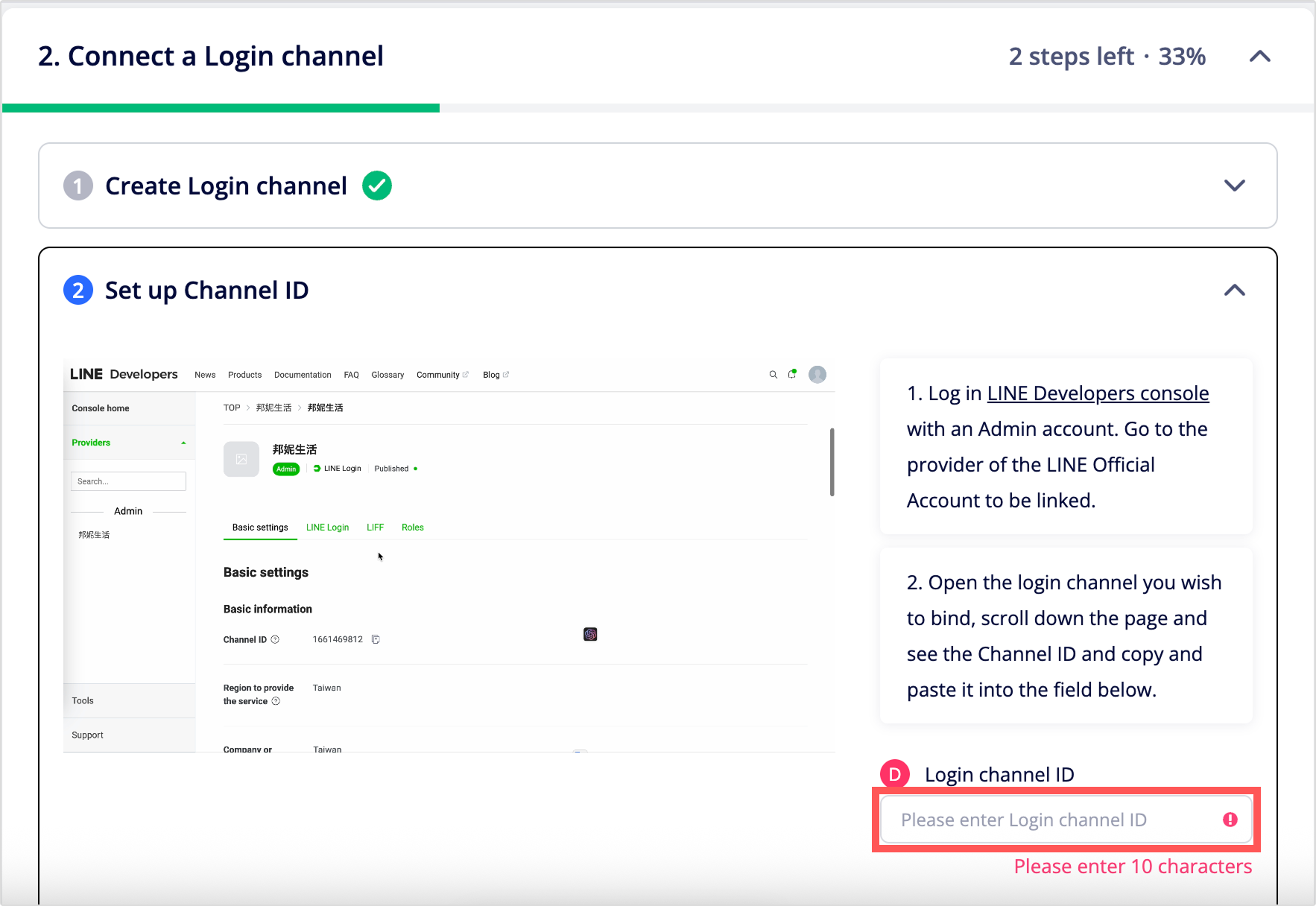Screen dimensions: 1316x906
Task: Click the "2. Connect a Login channel" heading
Action: (211, 57)
